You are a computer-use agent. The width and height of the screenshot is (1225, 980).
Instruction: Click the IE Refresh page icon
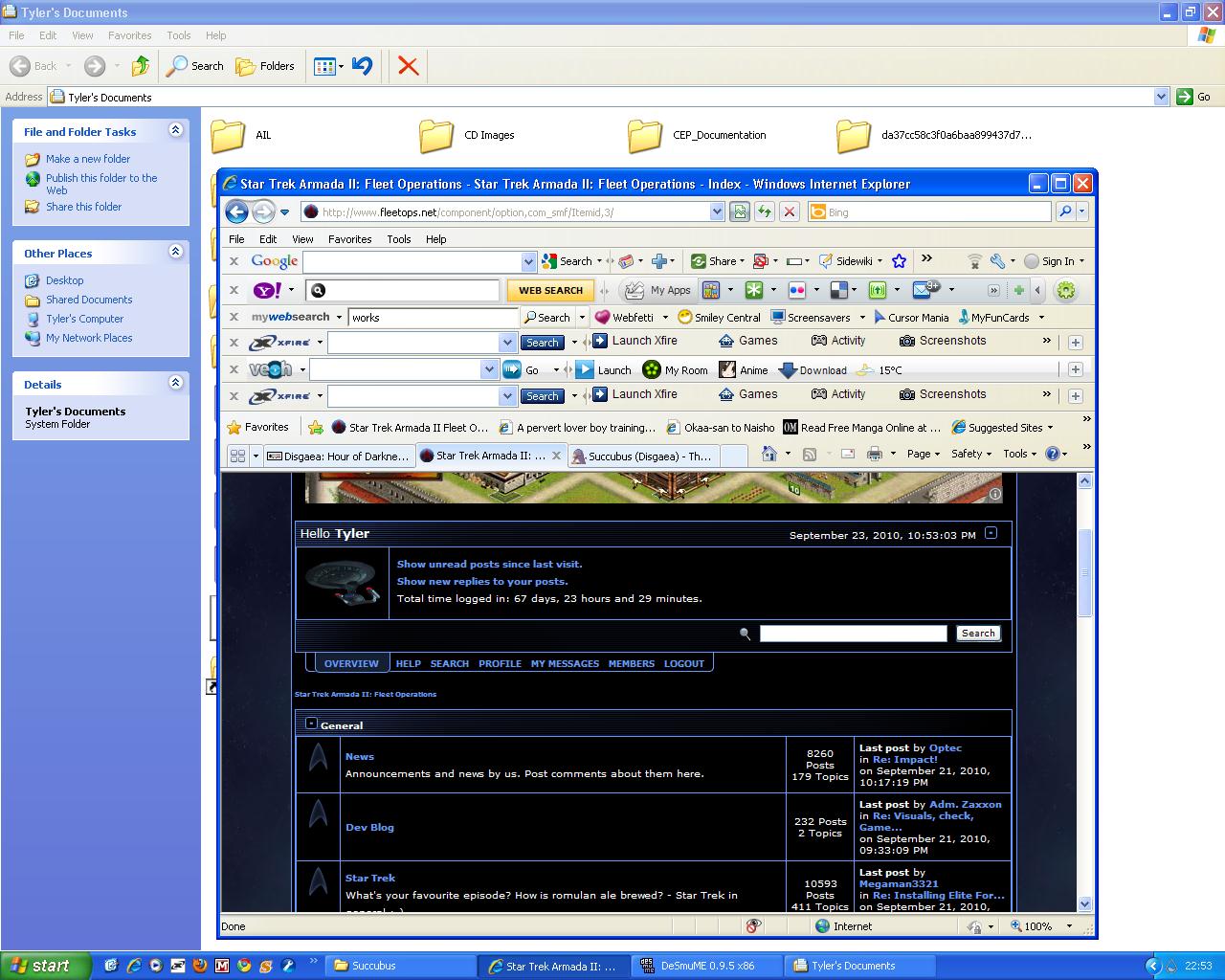(764, 212)
